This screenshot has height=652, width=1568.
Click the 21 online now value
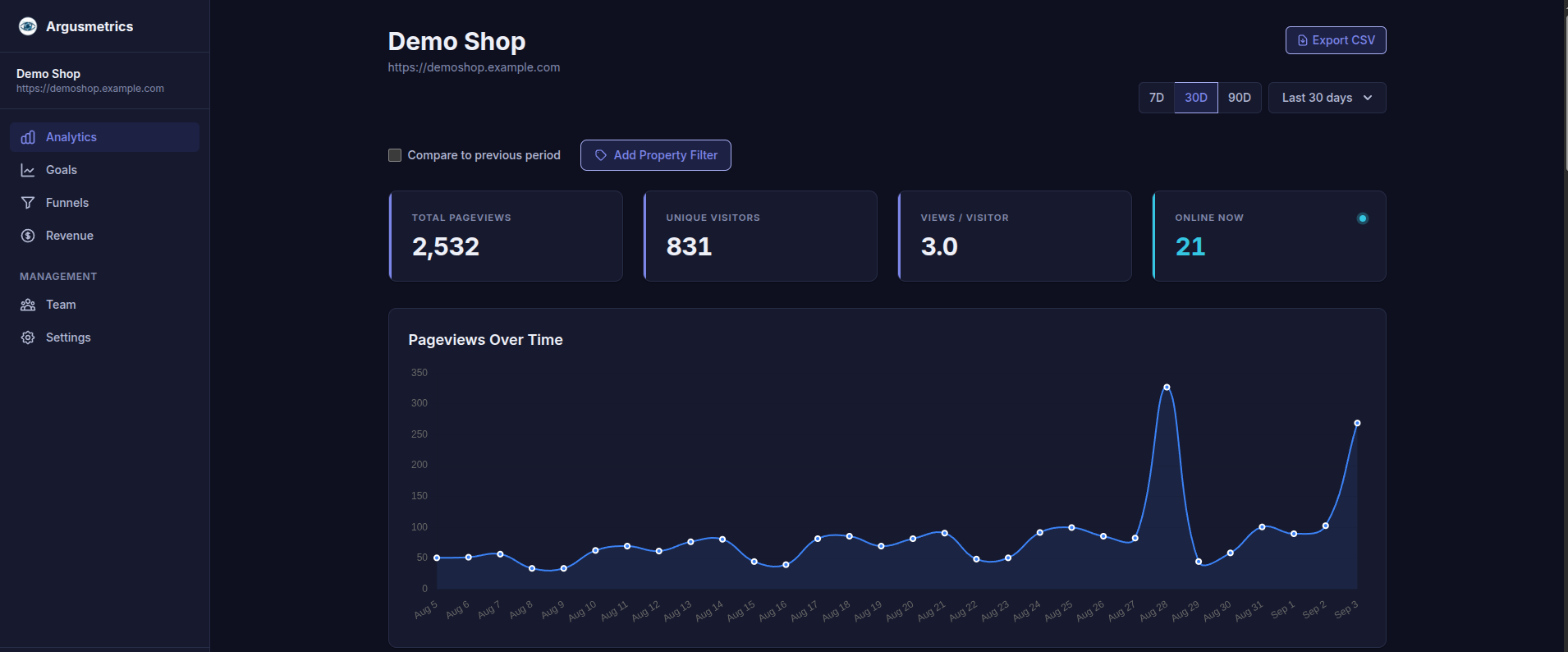tap(1190, 246)
